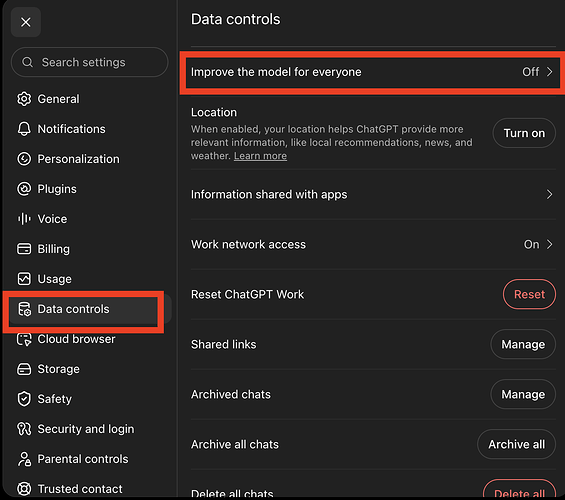
Task: Open the General settings section
Action: (x=58, y=99)
